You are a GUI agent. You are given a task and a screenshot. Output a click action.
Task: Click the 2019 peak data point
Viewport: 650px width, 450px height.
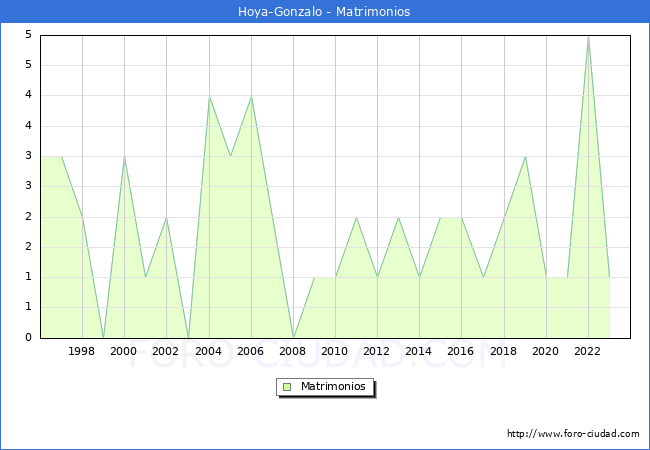[x=525, y=157]
